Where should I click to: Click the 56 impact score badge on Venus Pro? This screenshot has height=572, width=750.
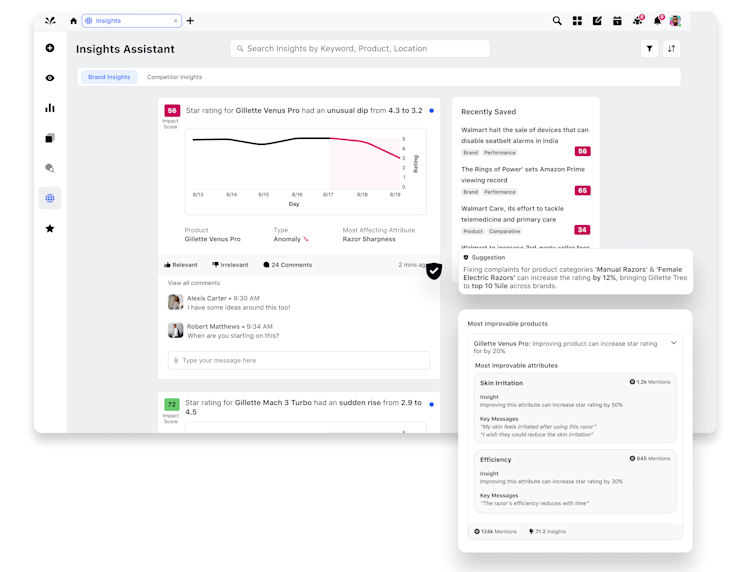172,110
